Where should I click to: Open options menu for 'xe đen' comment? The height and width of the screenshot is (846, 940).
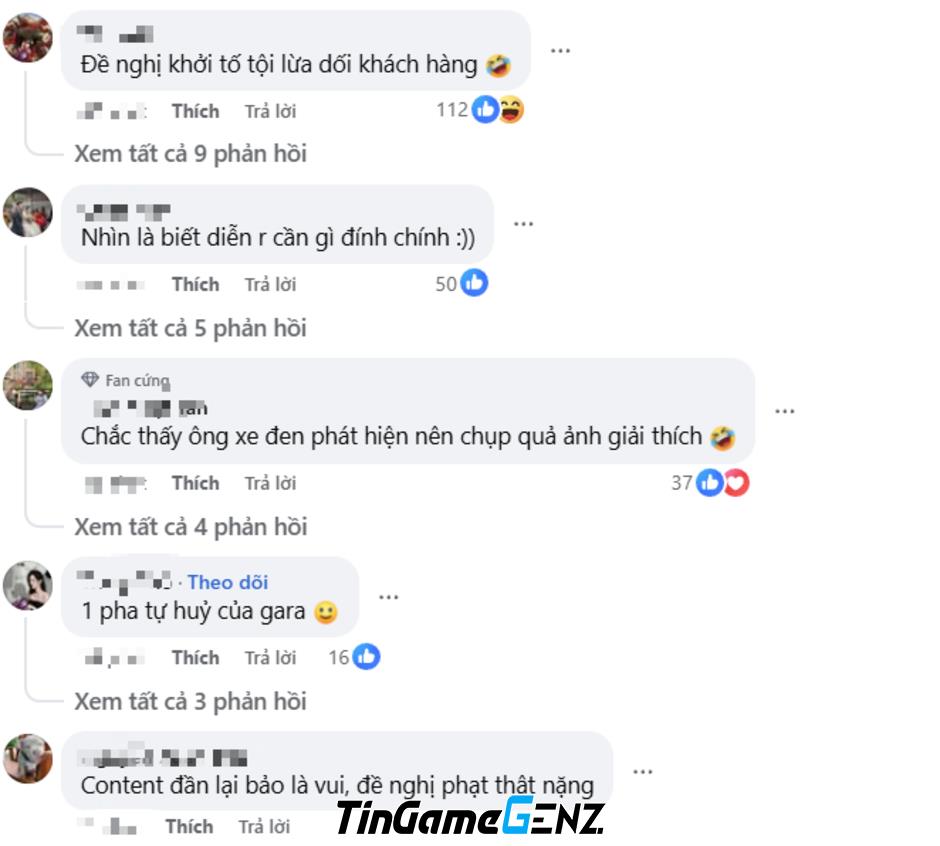coord(784,411)
